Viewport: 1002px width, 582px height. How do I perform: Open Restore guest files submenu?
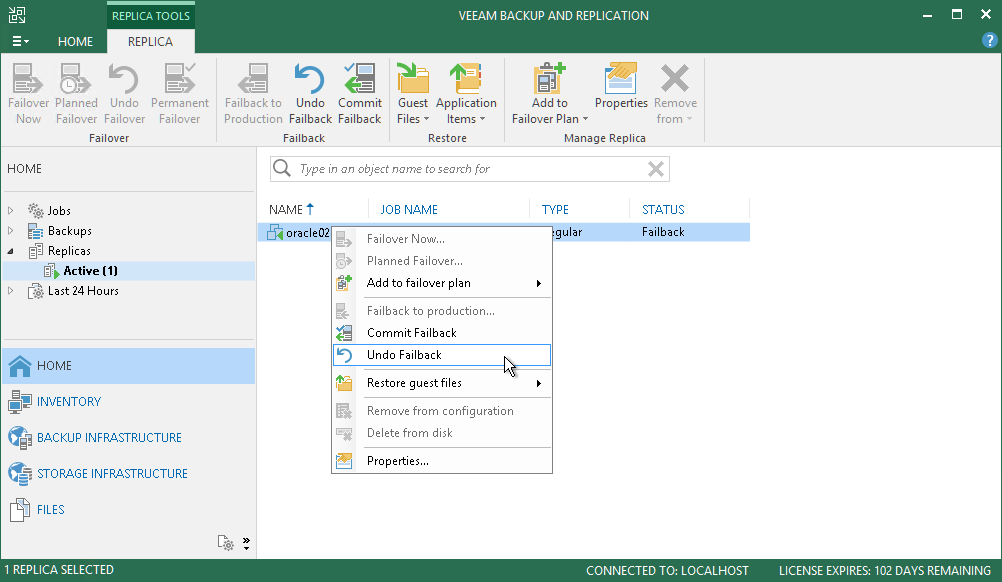442,383
